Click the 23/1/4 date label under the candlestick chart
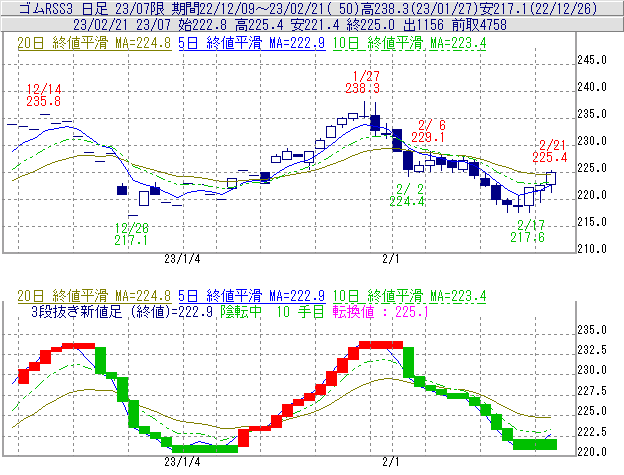The height and width of the screenshot is (475, 624). (x=182, y=259)
